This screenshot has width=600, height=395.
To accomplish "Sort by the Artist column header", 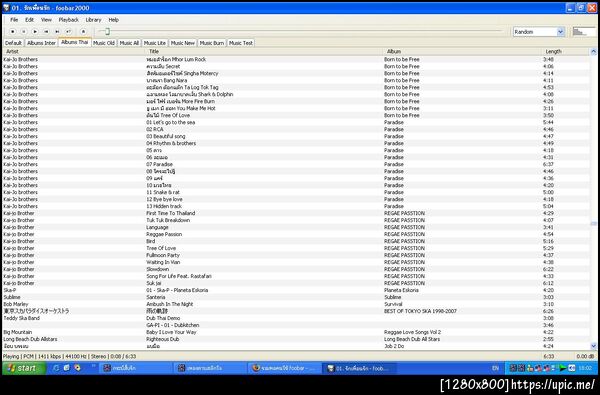I will tap(73, 51).
